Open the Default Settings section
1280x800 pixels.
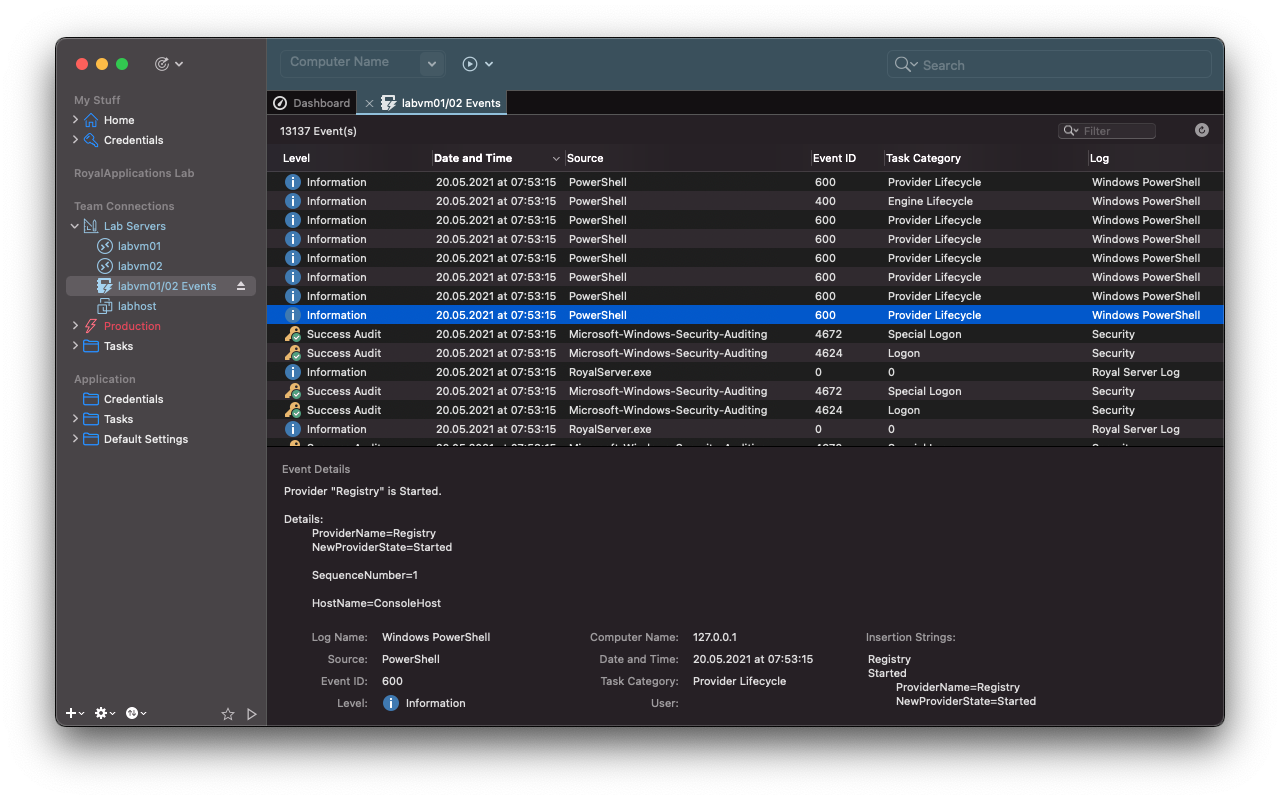pos(146,438)
